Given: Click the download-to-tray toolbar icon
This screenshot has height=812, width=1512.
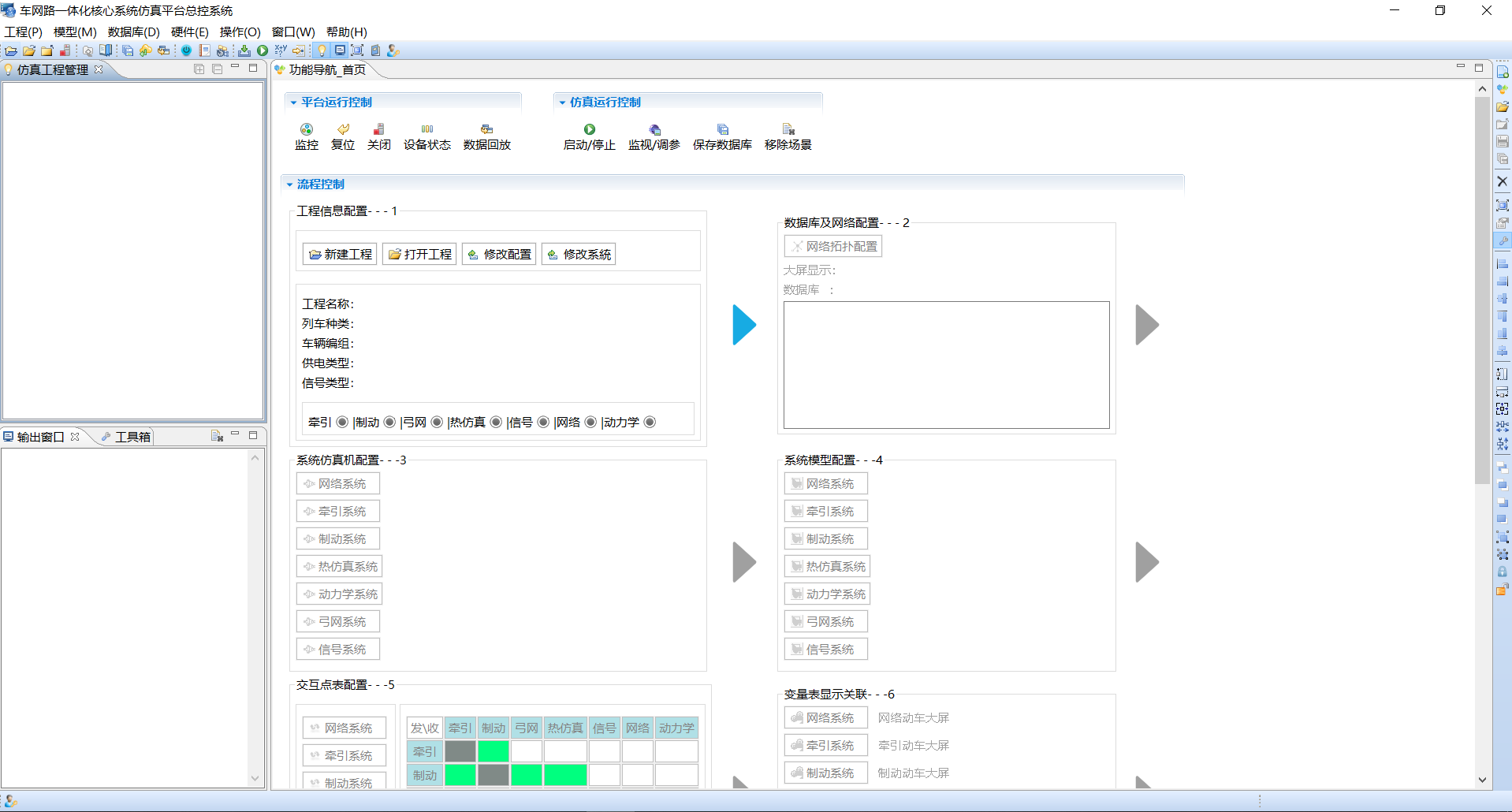Looking at the screenshot, I should 244,50.
